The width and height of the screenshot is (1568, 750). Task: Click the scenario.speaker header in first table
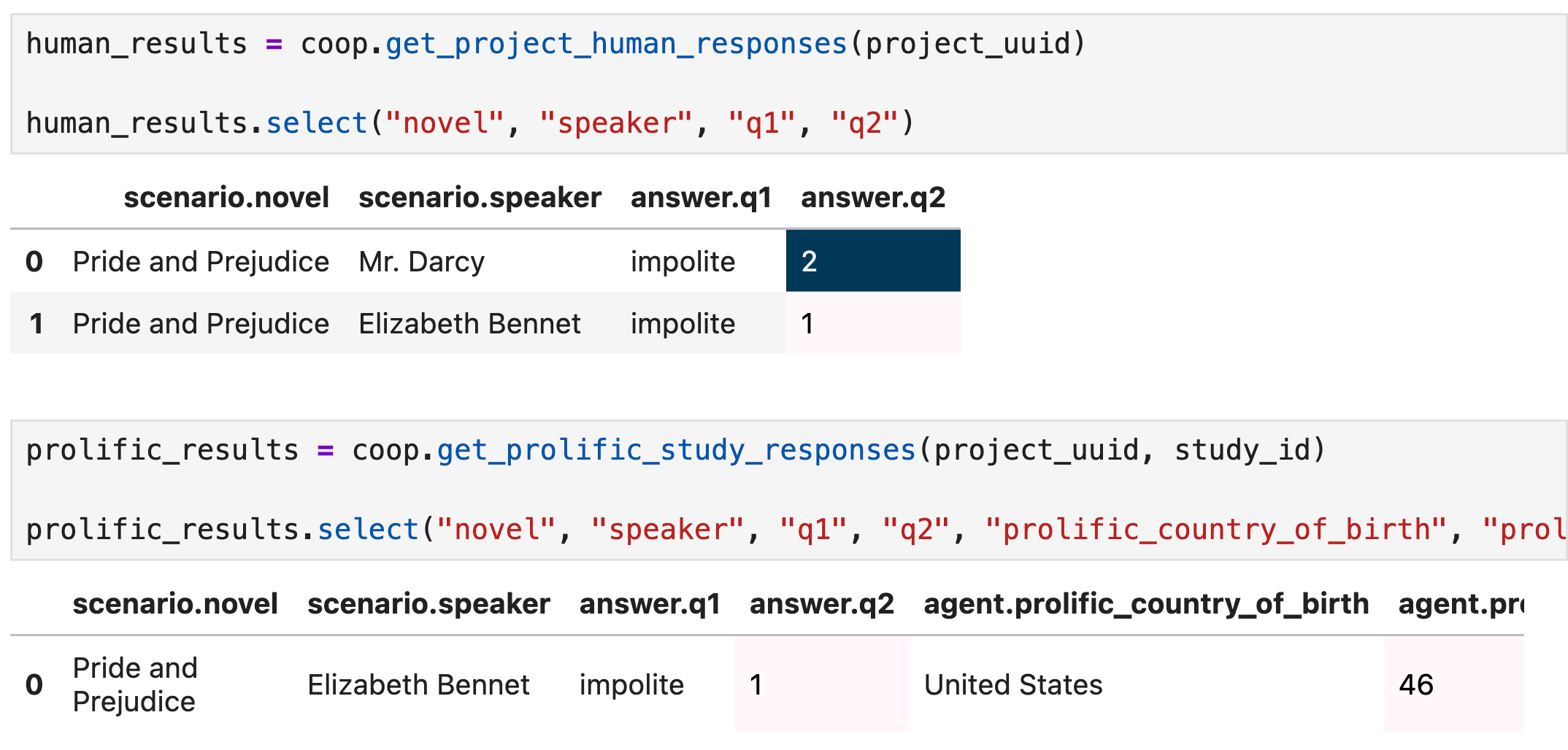coord(480,198)
